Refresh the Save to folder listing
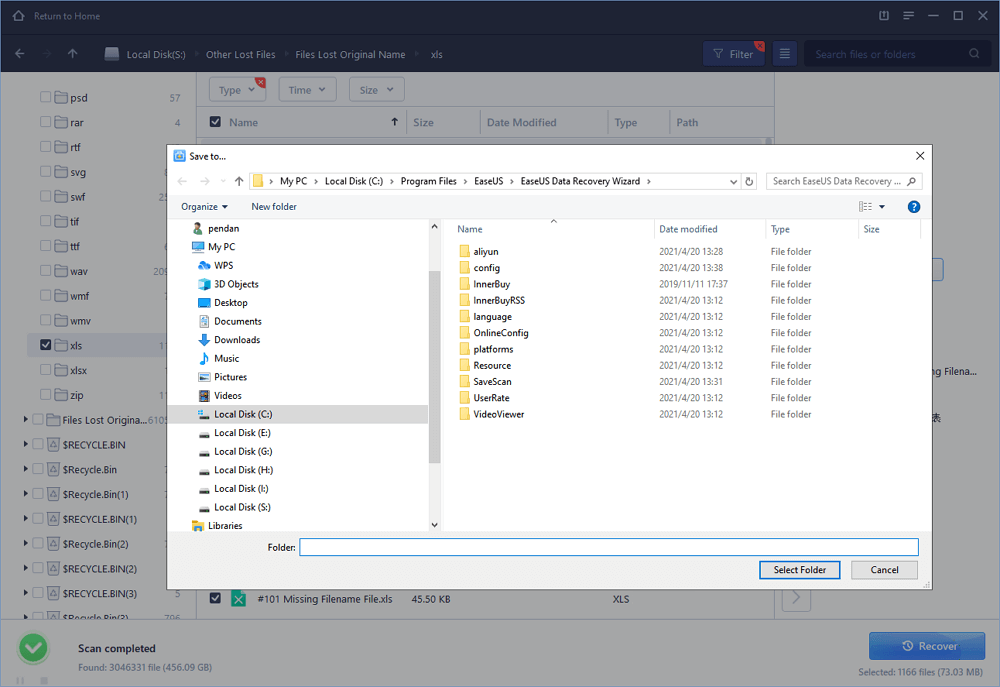Viewport: 1000px width, 687px height. point(750,181)
